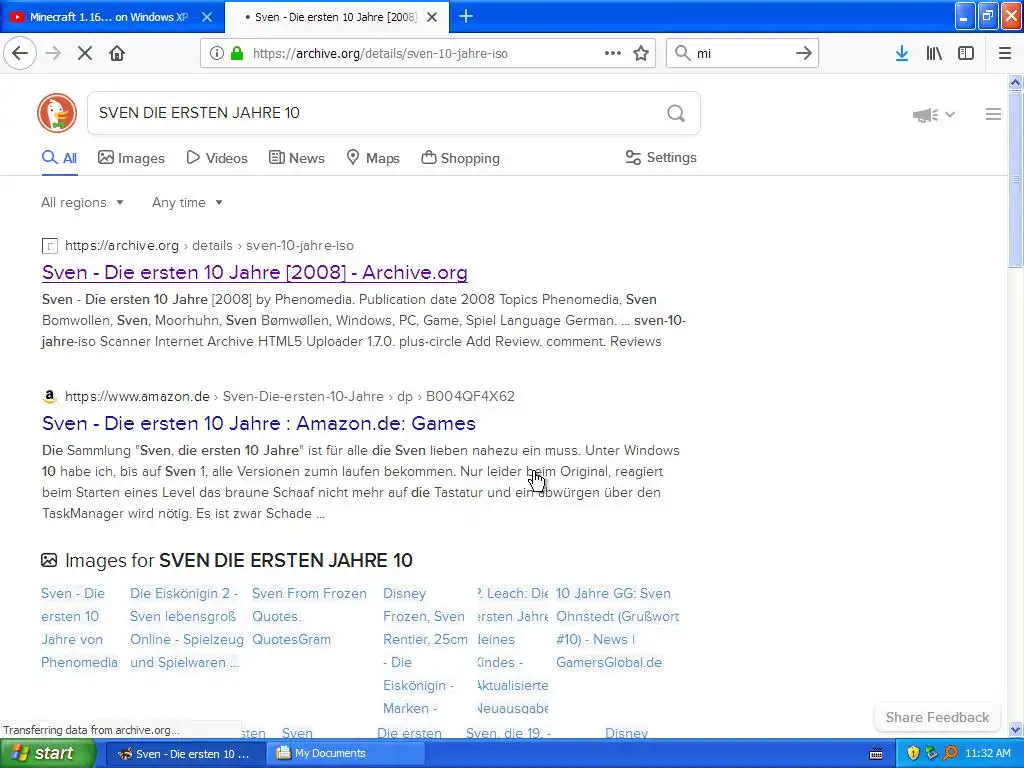This screenshot has width=1024, height=768.
Task: Open the amazon.de result URL breadcrumb
Action: click(289, 396)
